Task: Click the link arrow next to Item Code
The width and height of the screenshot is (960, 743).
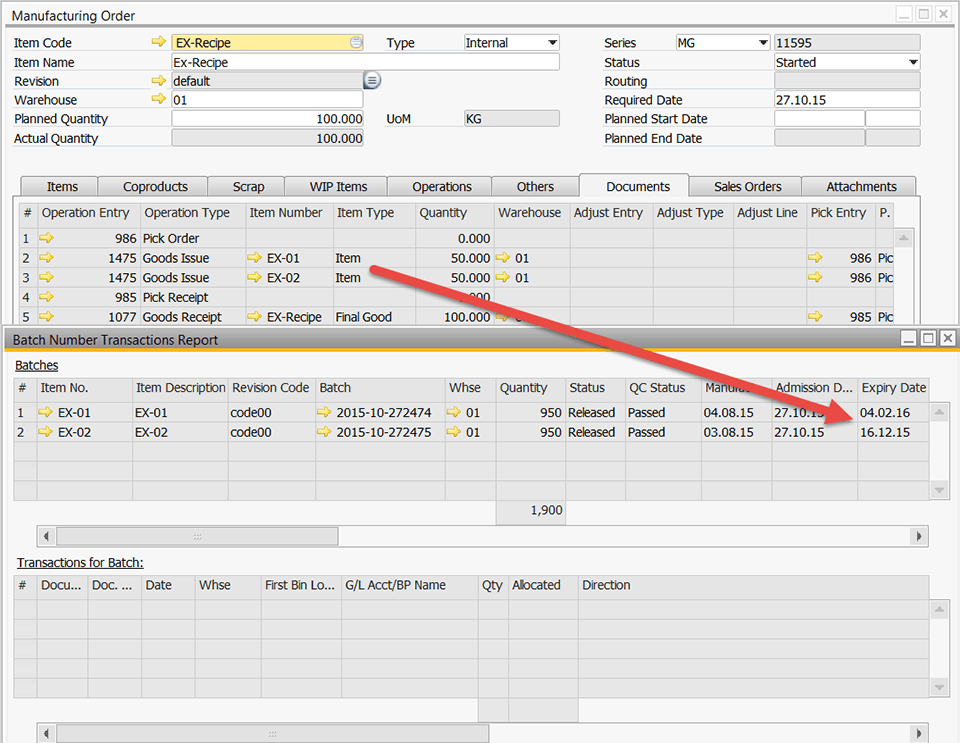Action: pos(160,42)
